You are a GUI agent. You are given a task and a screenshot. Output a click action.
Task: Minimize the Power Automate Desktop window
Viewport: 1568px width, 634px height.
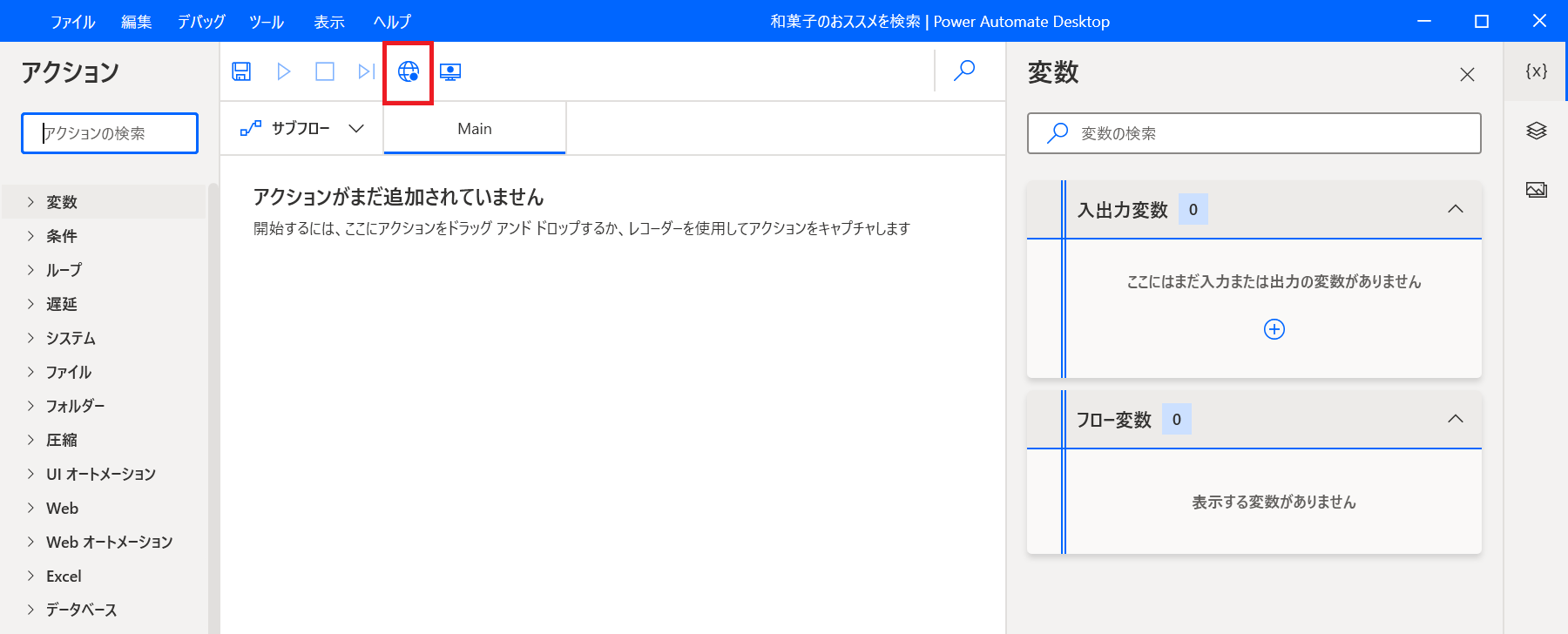pyautogui.click(x=1424, y=21)
